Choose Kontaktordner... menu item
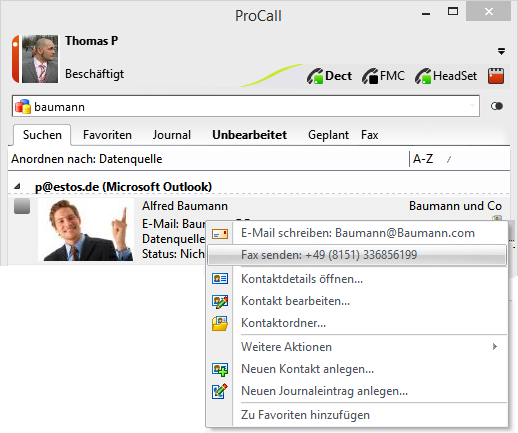This screenshot has height=433, width=518. click(x=357, y=323)
